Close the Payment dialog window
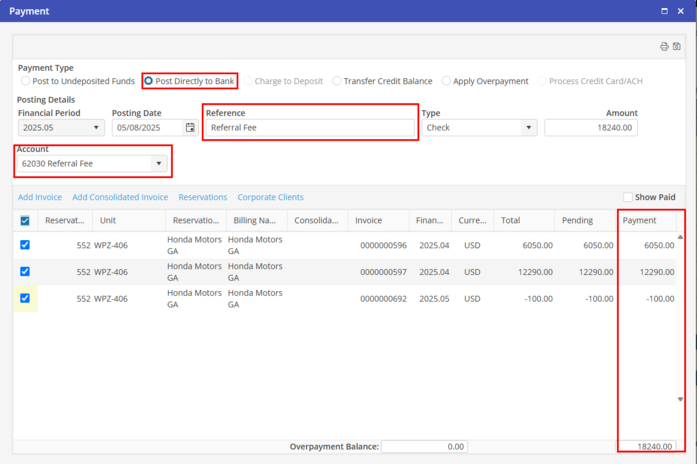Image resolution: width=697 pixels, height=464 pixels. tap(681, 11)
